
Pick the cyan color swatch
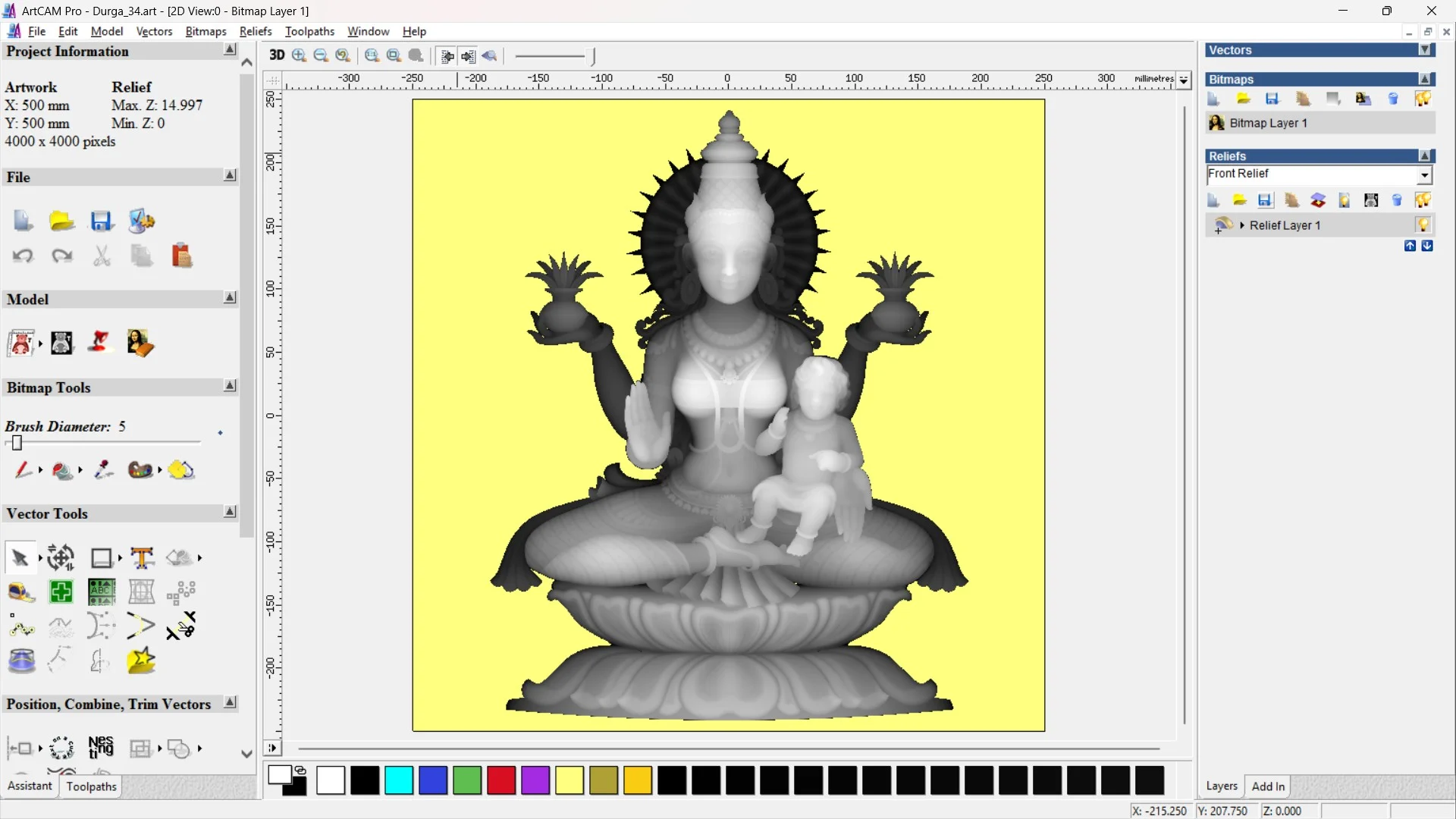[399, 780]
